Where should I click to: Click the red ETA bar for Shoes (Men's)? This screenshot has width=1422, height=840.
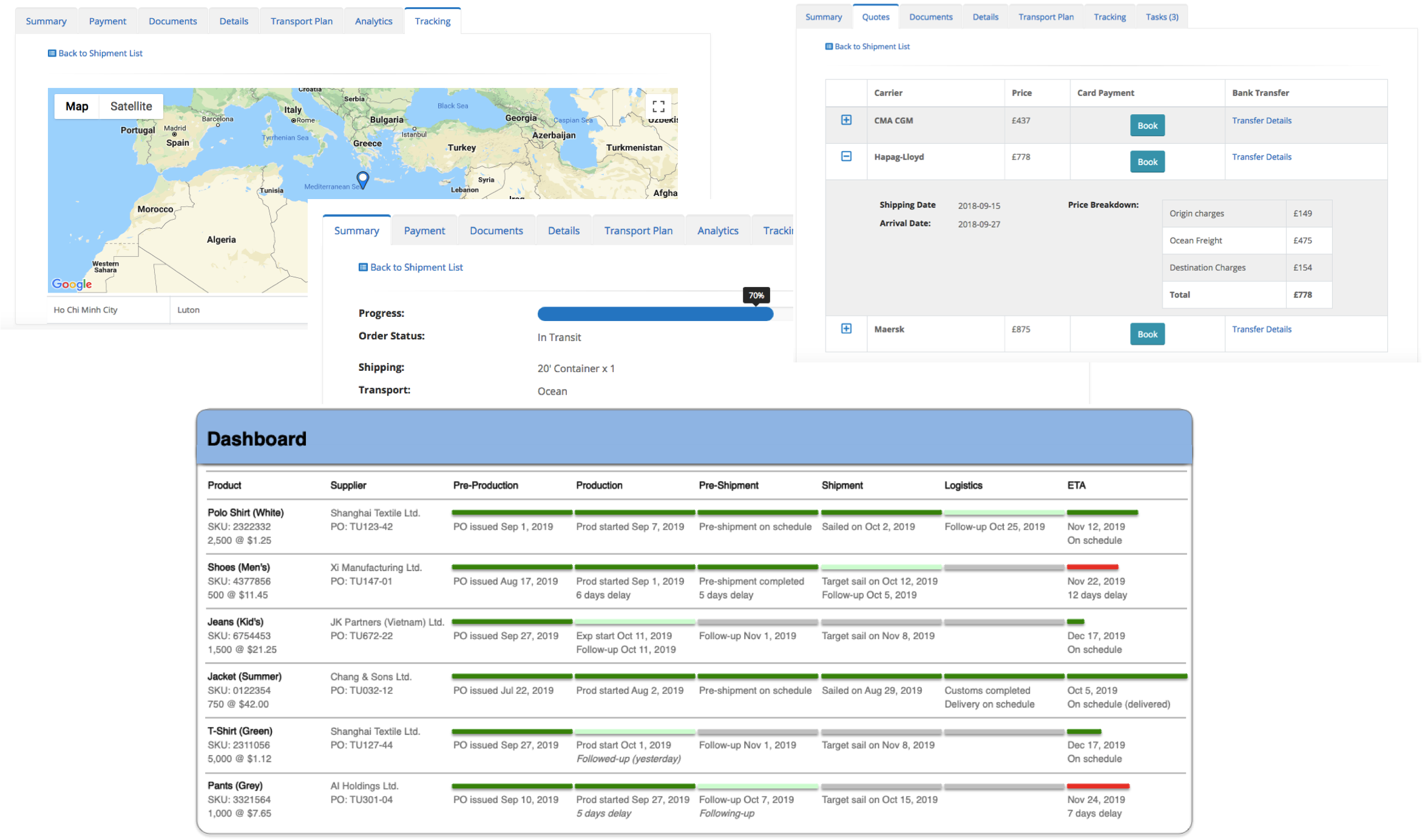[x=1092, y=567]
